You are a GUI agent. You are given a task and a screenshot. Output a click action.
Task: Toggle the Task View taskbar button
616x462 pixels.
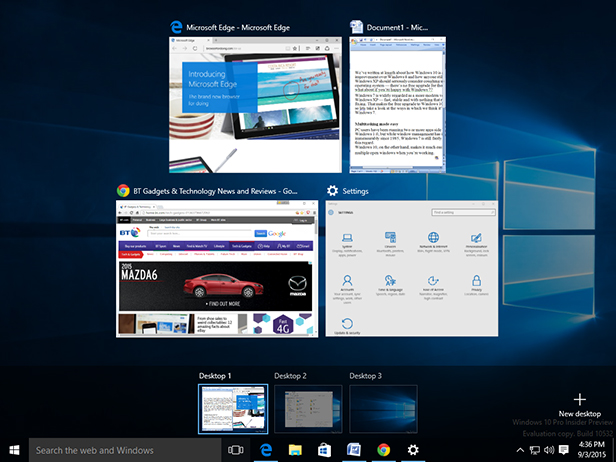click(236, 450)
